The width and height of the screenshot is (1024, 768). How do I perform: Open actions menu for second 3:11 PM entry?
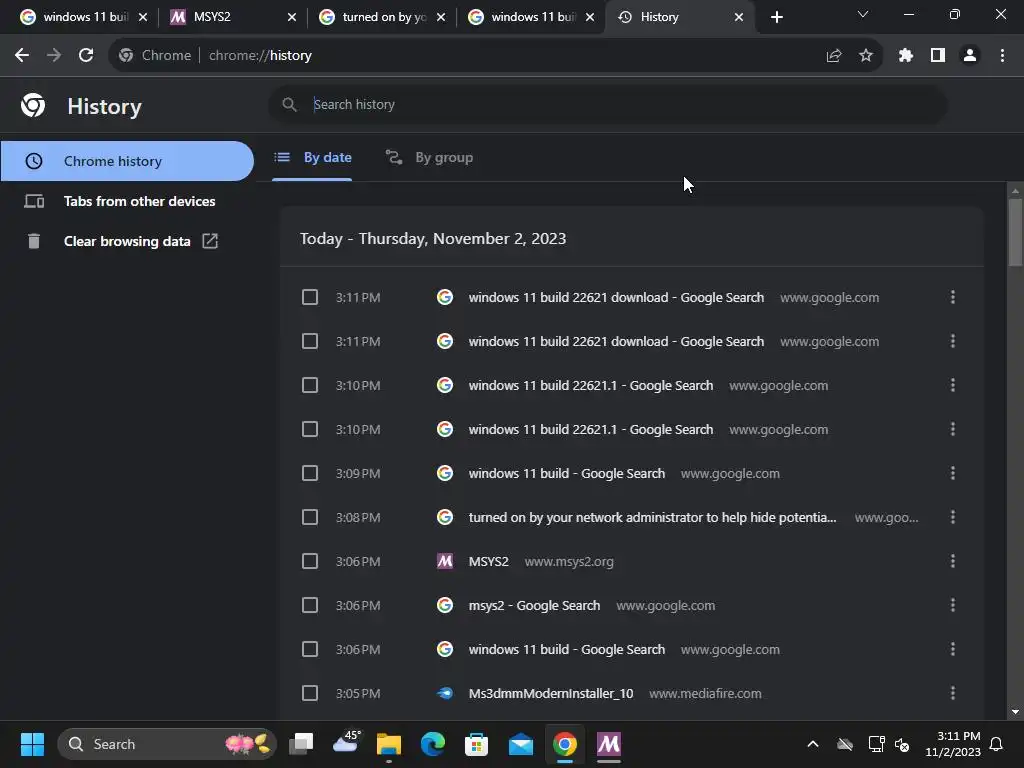(953, 341)
